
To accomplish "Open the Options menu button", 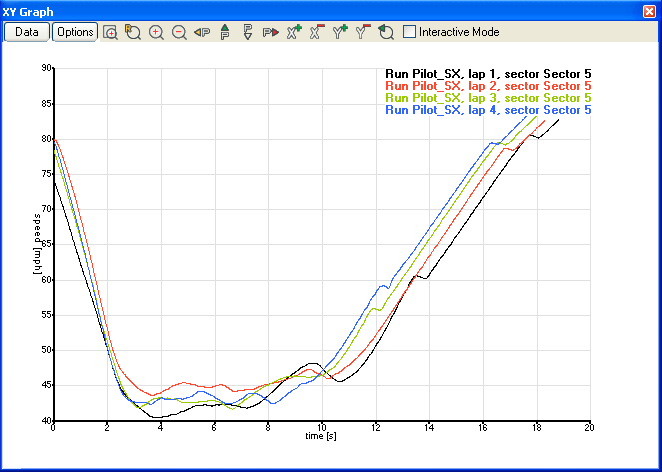I will coord(75,32).
